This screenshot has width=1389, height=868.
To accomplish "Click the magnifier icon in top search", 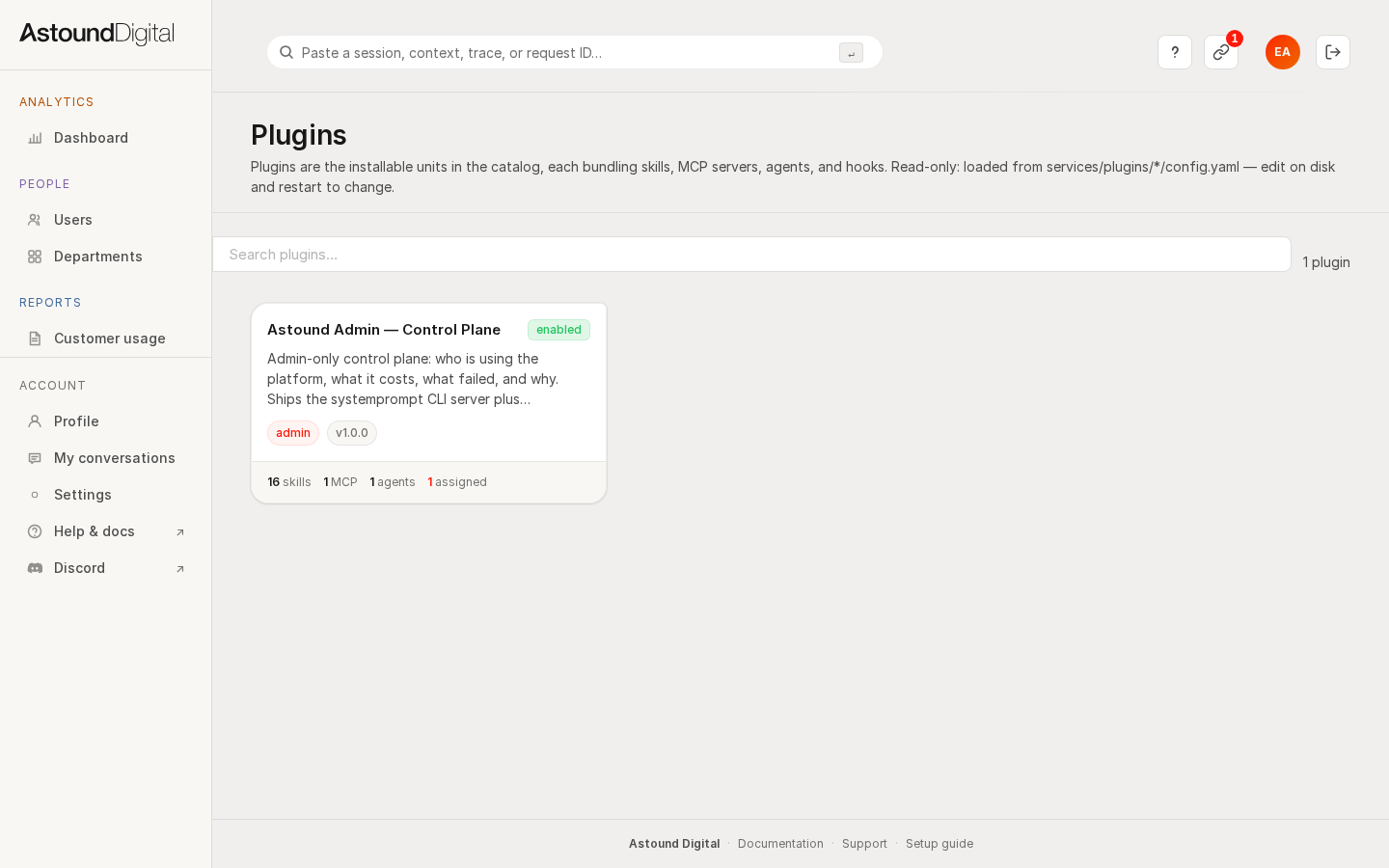I will click(x=286, y=52).
